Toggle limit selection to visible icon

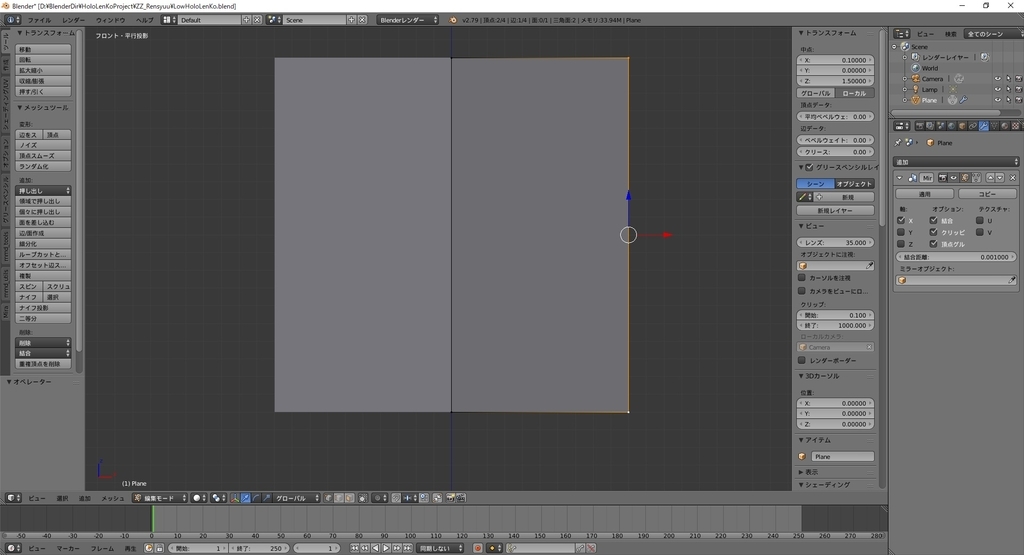(x=362, y=498)
